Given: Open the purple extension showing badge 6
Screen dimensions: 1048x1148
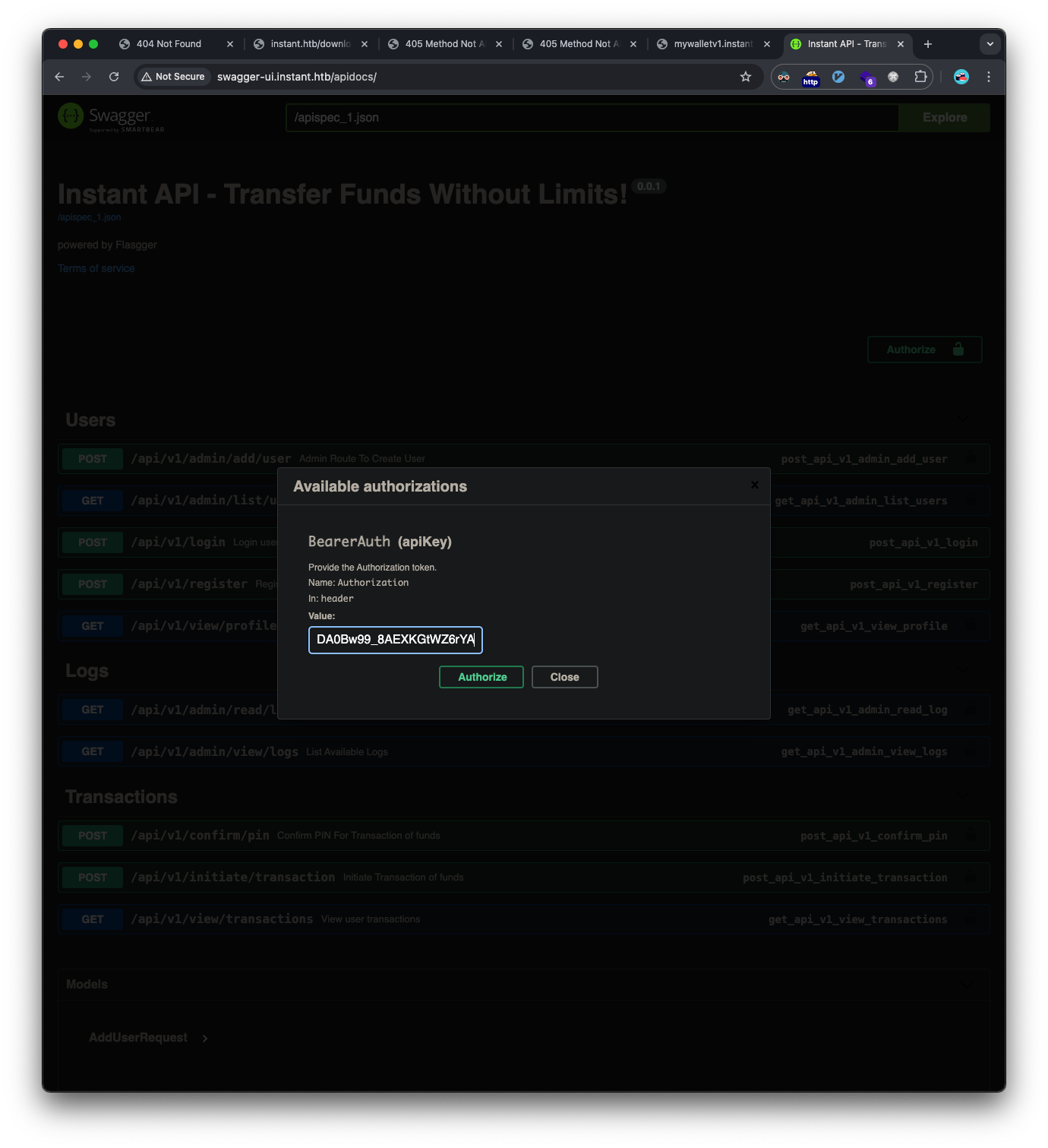Looking at the screenshot, I should 866,77.
